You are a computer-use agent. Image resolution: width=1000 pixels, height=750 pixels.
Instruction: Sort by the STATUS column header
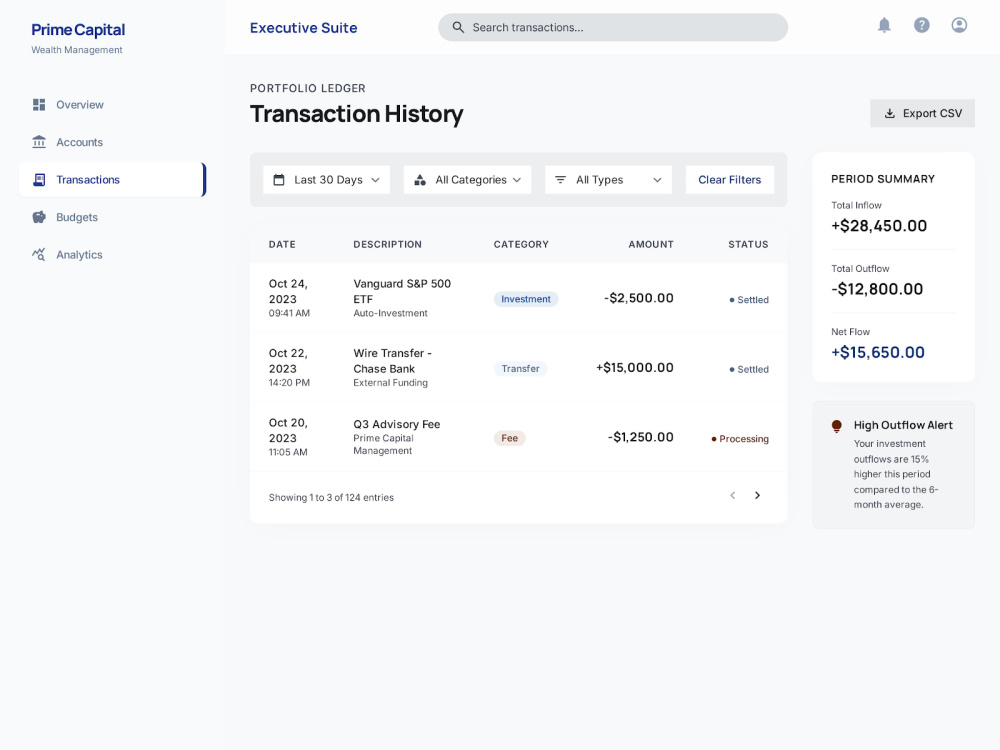pos(748,244)
